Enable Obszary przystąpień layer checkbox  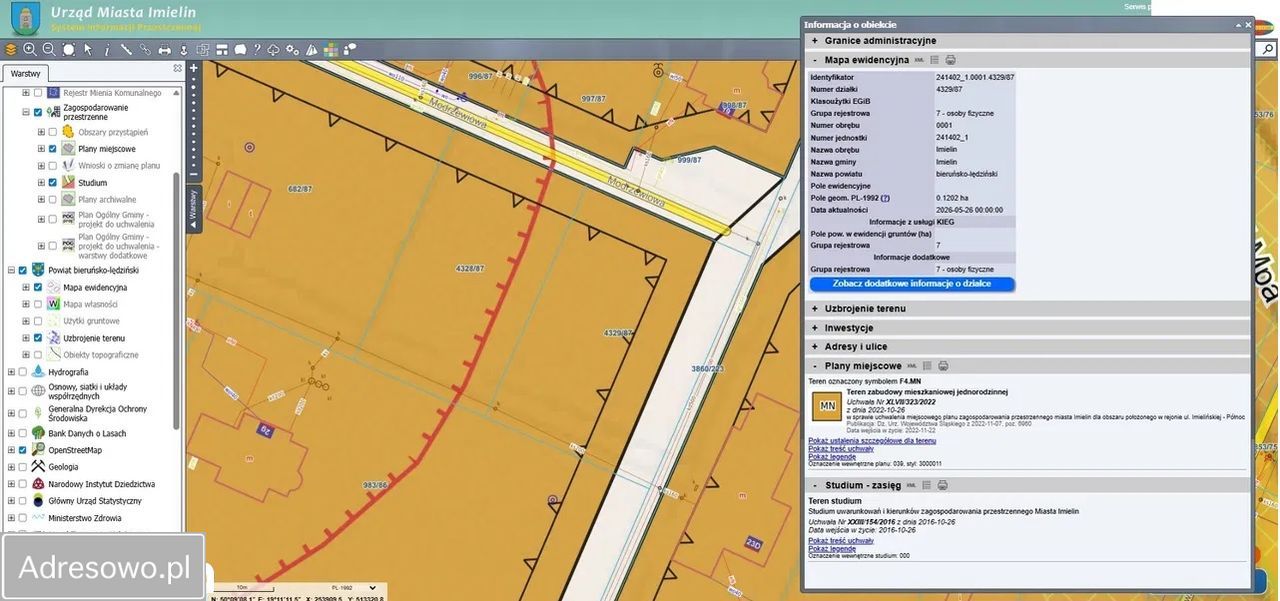coord(53,132)
